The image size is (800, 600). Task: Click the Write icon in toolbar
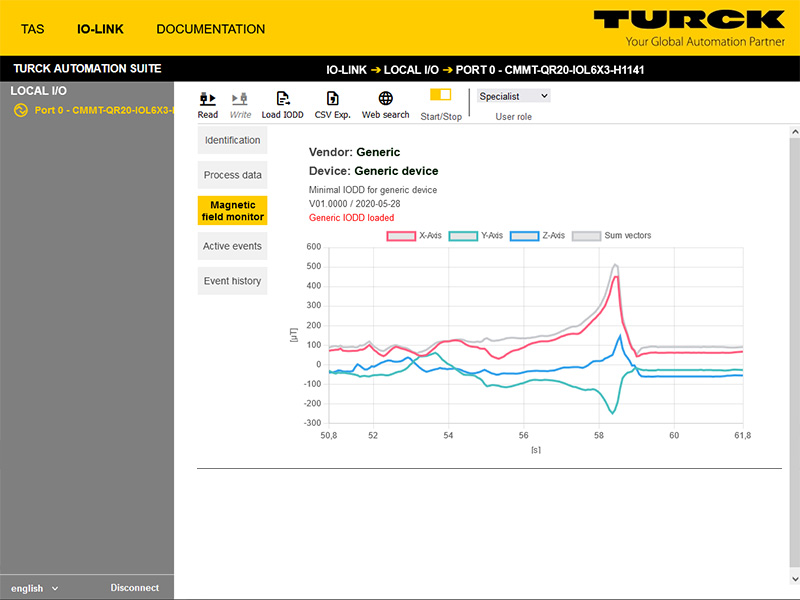coord(240,99)
